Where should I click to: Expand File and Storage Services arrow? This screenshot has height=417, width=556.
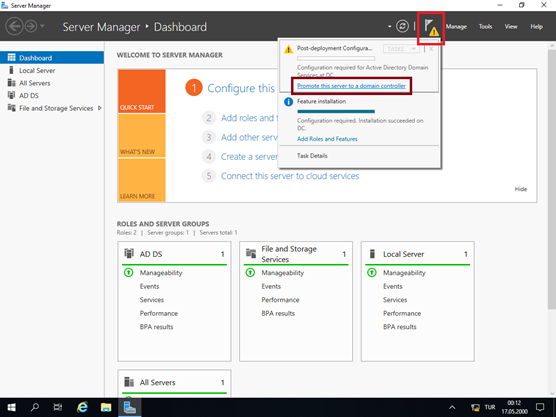[100, 108]
